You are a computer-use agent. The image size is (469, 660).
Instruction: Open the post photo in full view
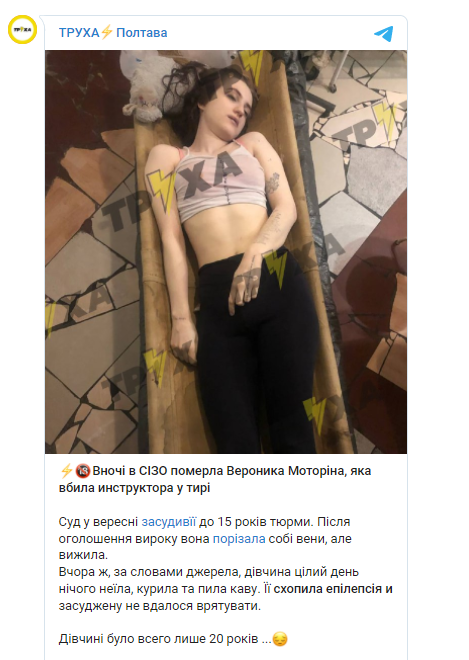pos(226,252)
